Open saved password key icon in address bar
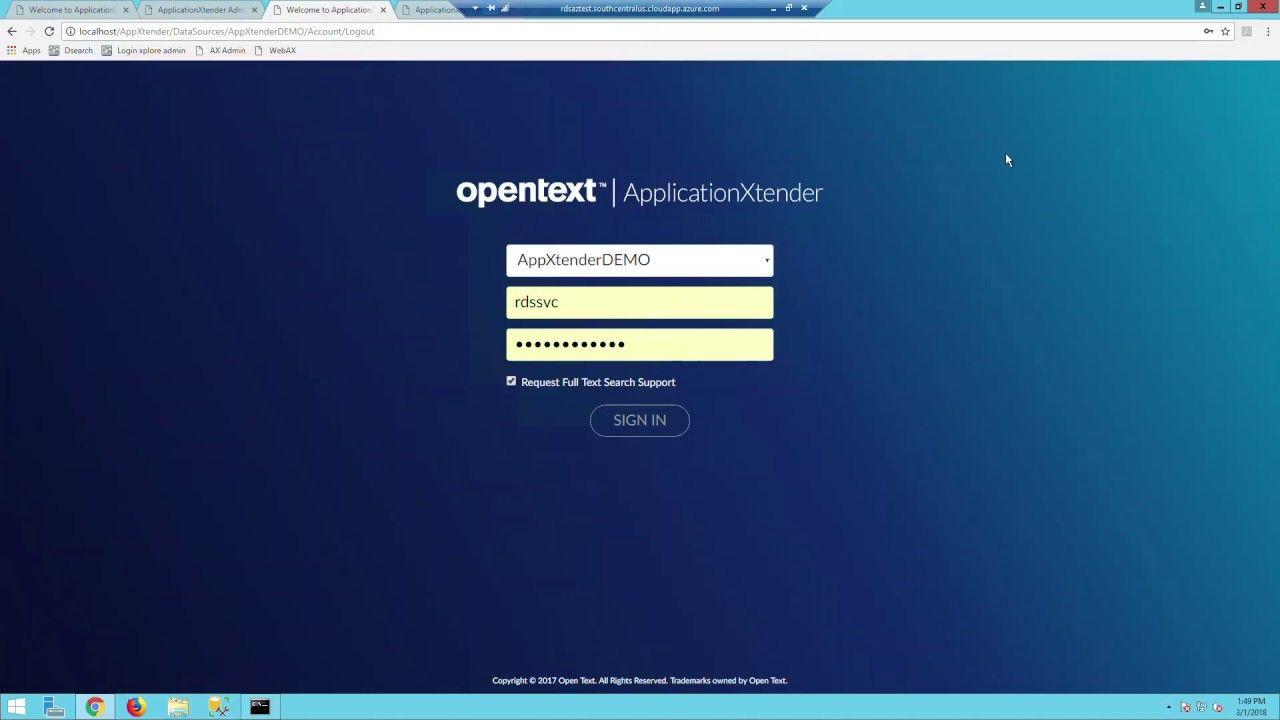 (x=1208, y=31)
